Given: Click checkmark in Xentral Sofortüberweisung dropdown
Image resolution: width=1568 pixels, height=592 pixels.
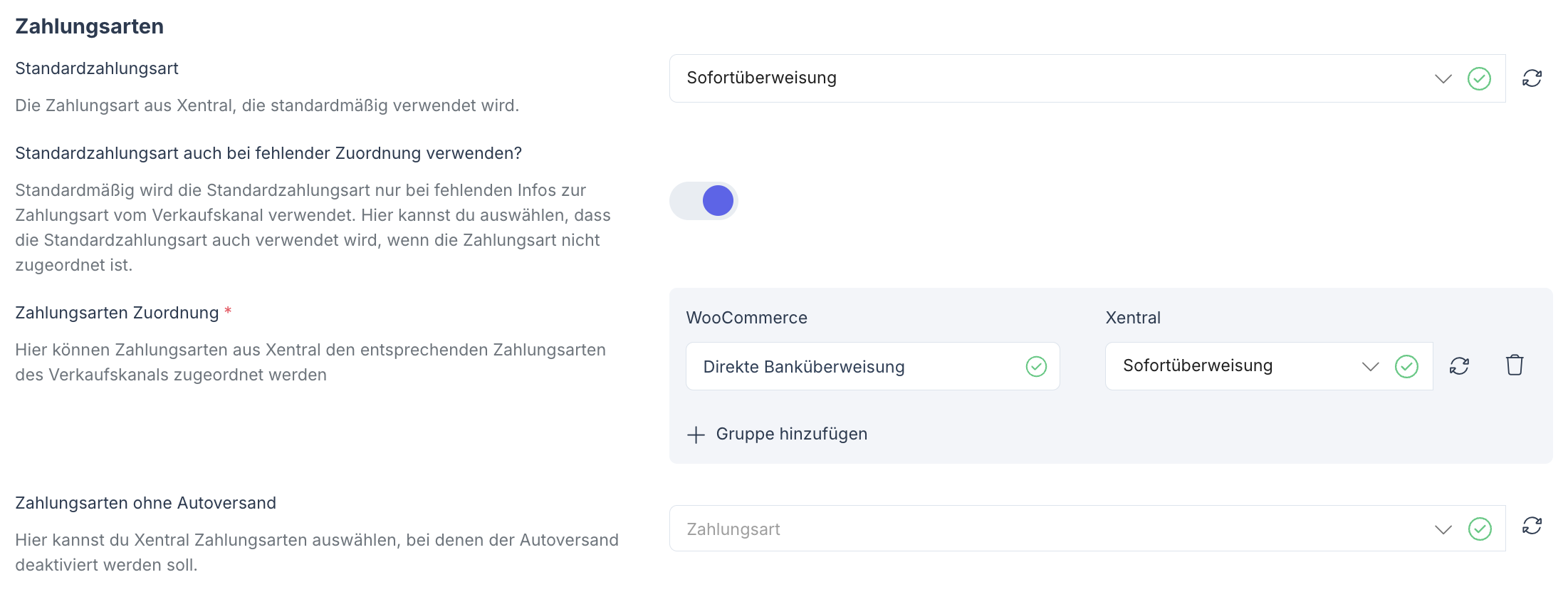Looking at the screenshot, I should [1406, 366].
